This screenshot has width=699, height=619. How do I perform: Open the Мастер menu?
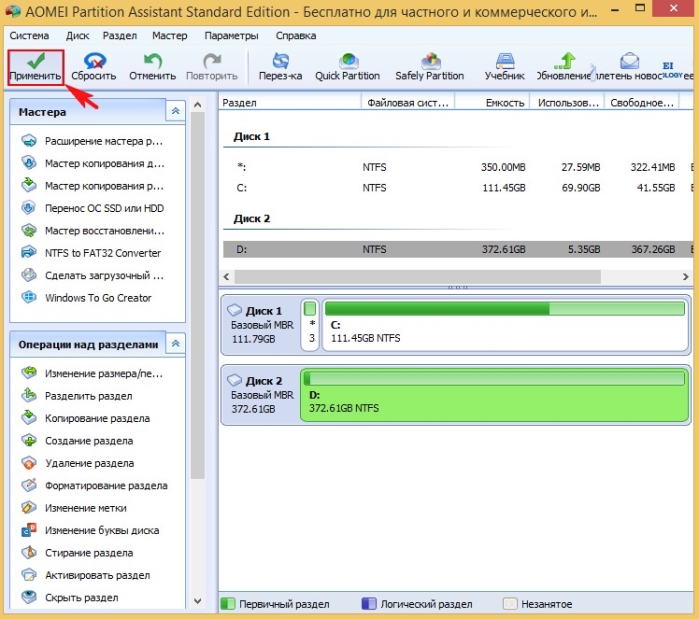pyautogui.click(x=170, y=36)
